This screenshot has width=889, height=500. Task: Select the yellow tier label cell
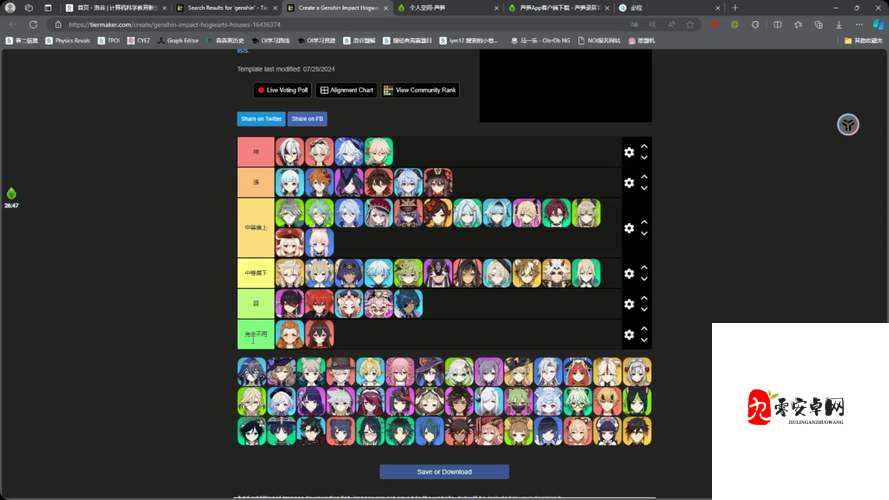pos(256,273)
